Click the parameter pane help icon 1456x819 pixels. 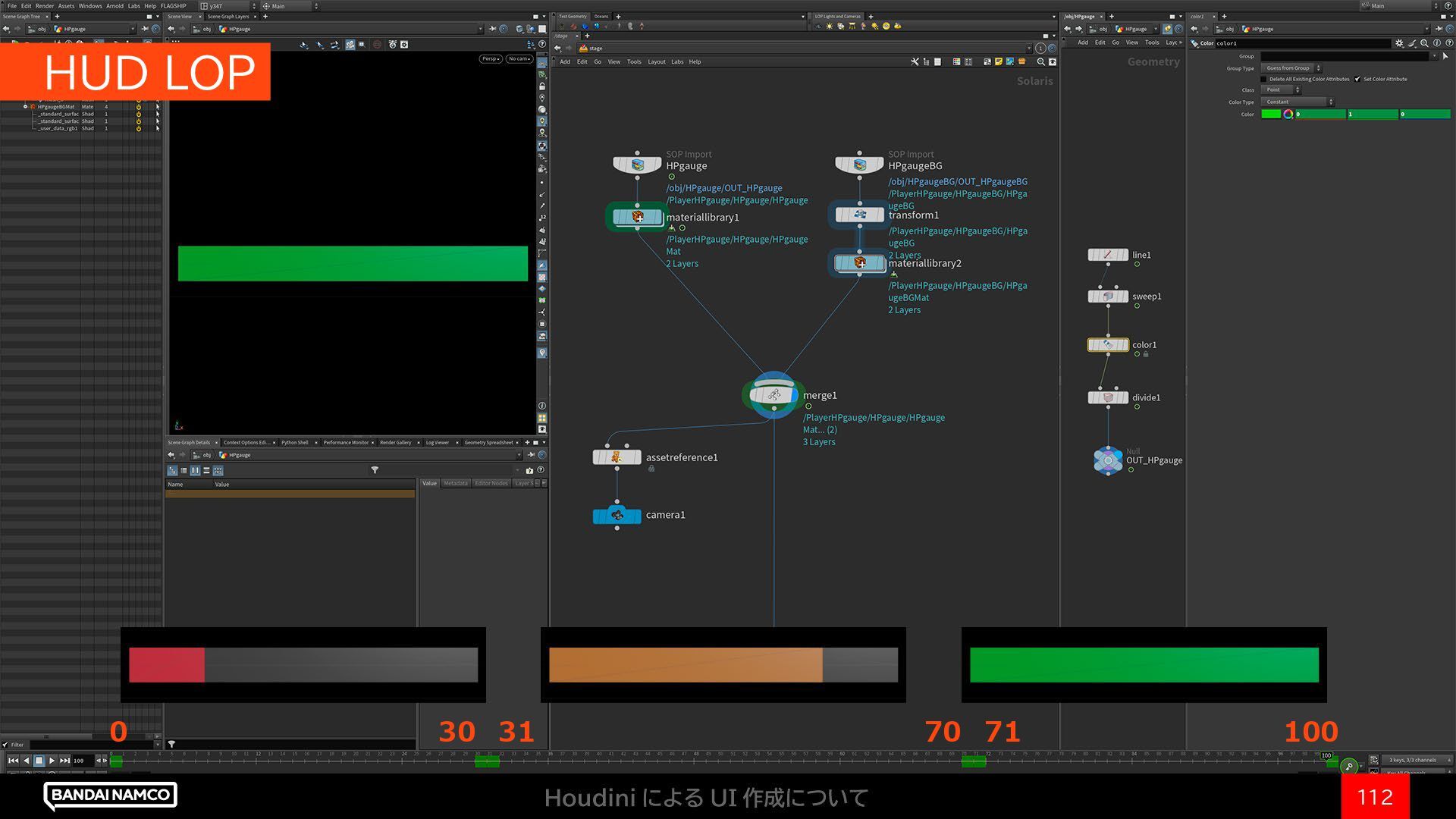click(1448, 43)
